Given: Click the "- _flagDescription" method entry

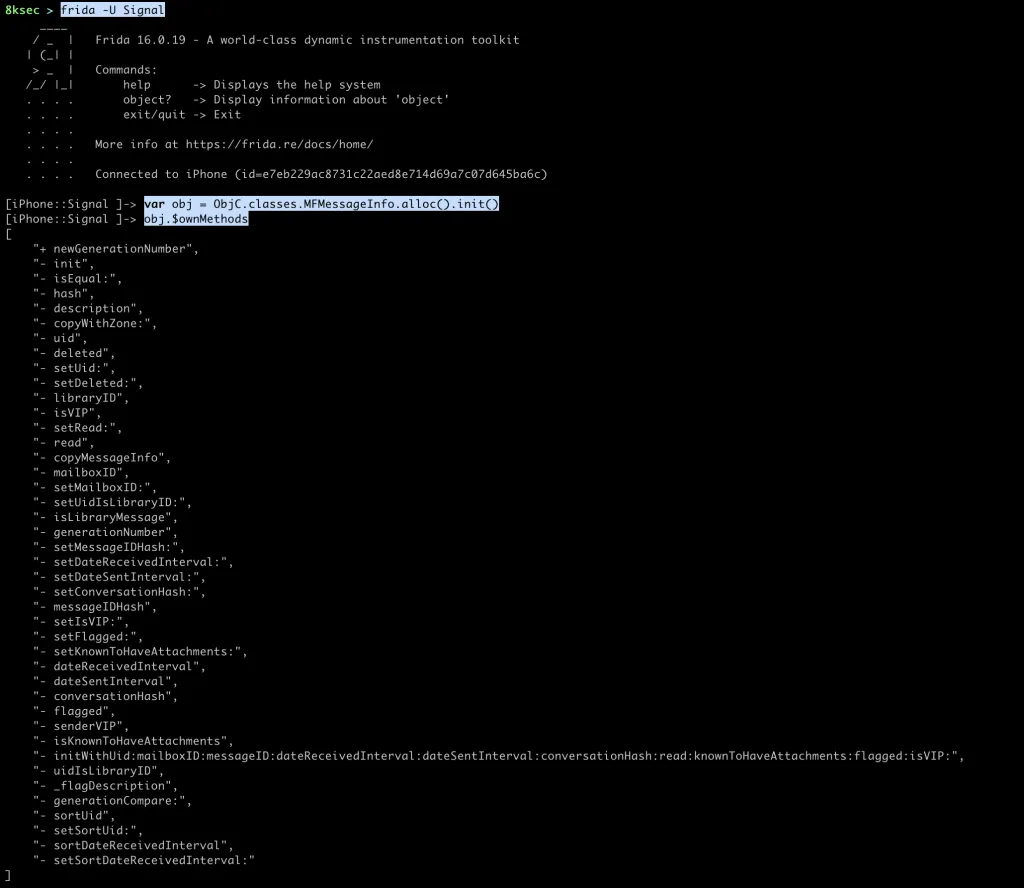Looking at the screenshot, I should pos(105,786).
